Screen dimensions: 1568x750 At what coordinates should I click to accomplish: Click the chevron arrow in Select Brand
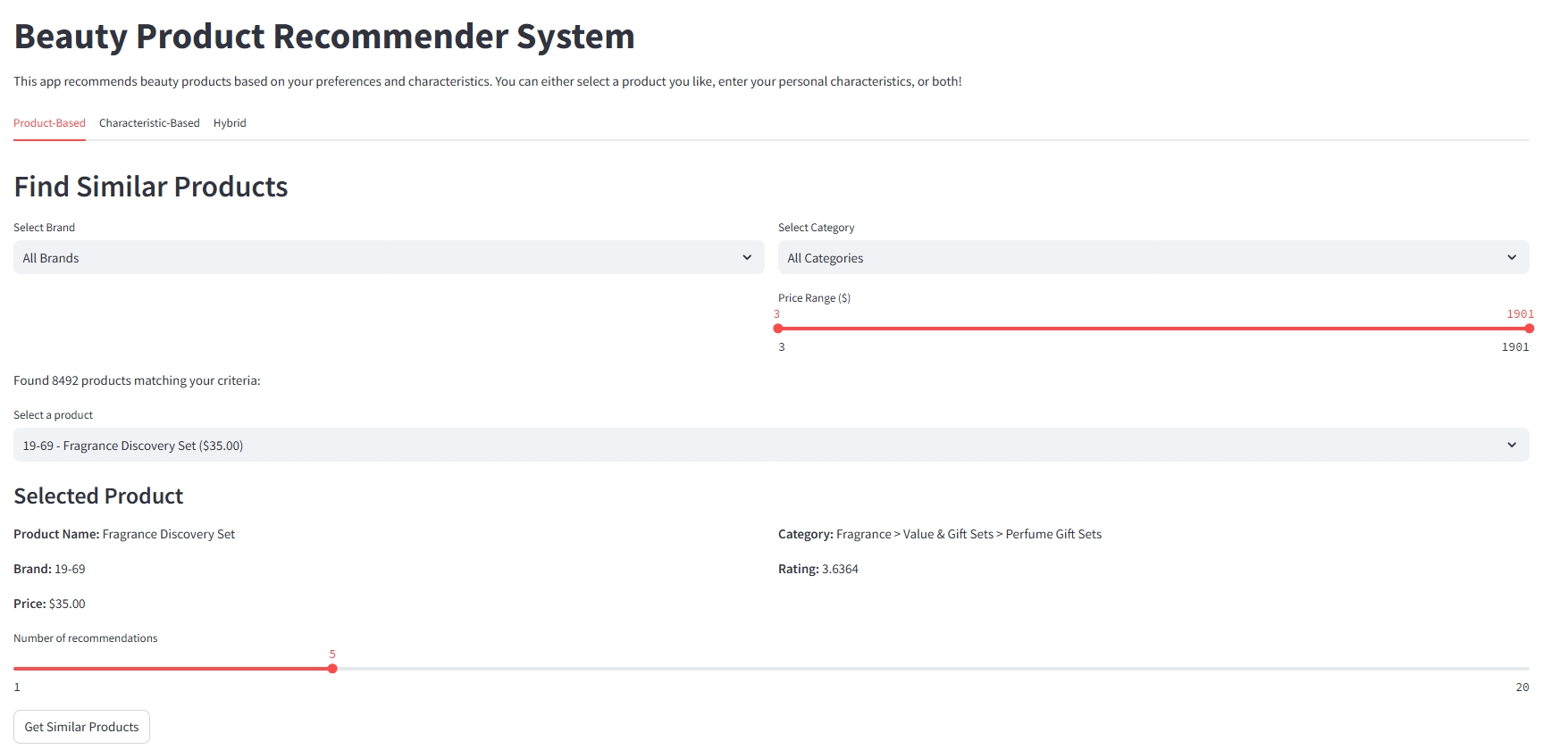tap(747, 258)
